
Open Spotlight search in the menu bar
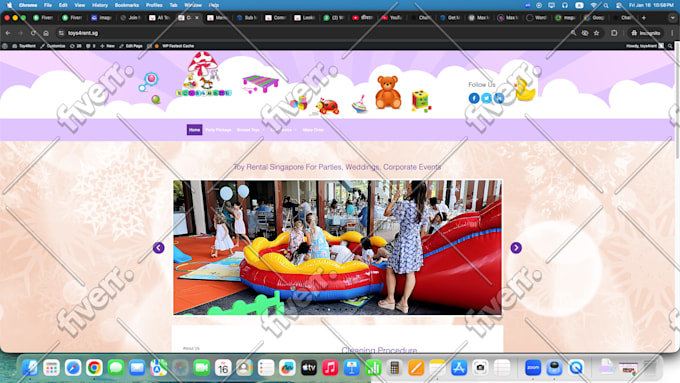[606, 5]
